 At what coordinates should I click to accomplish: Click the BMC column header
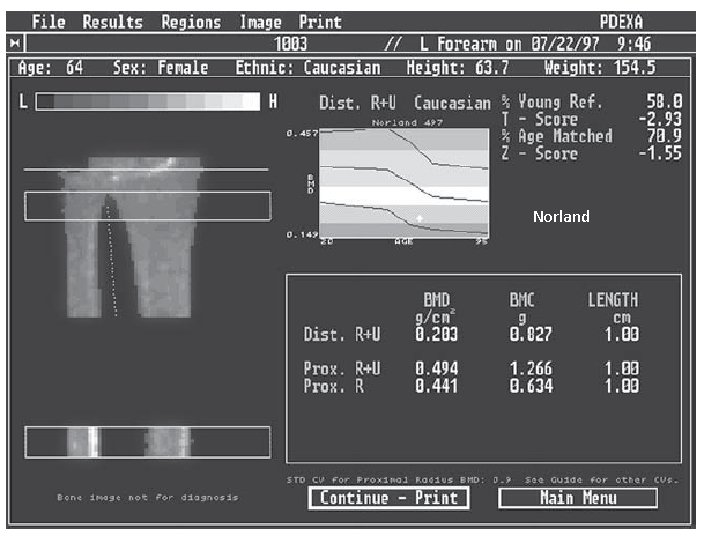(x=522, y=300)
